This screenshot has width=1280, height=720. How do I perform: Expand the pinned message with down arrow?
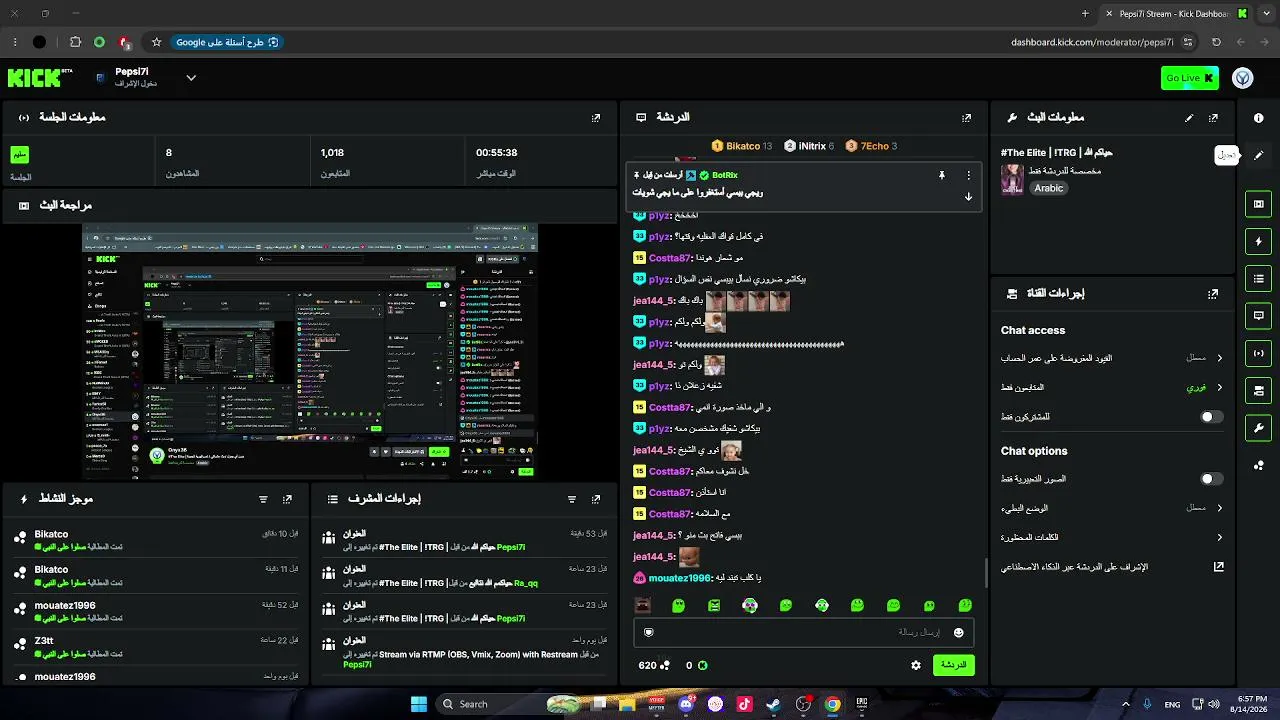pos(968,196)
